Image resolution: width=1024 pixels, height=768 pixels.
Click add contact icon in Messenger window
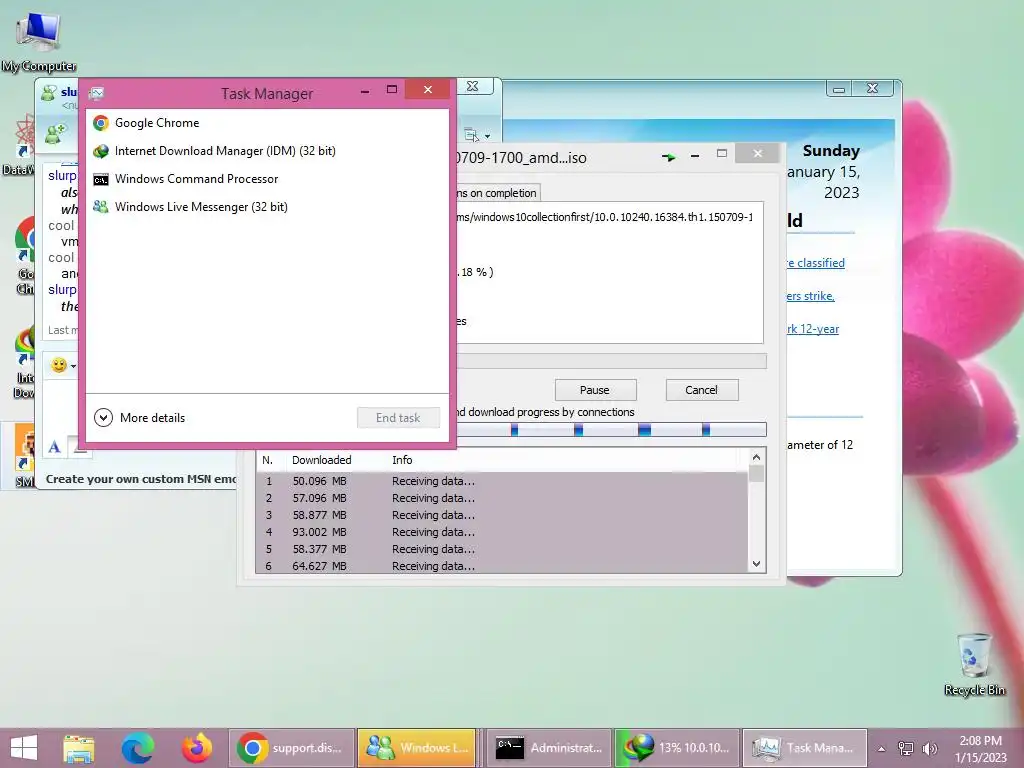[56, 133]
